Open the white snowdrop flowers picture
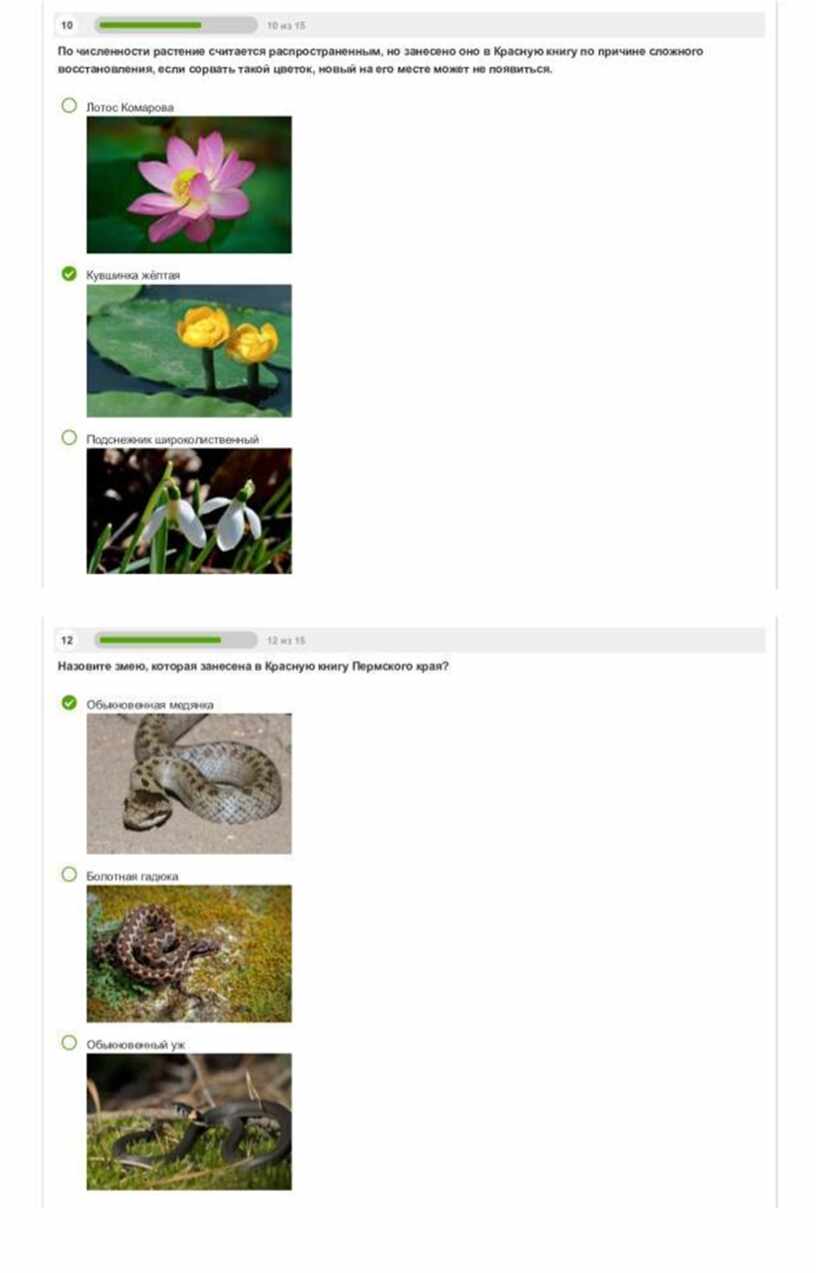 [x=189, y=510]
